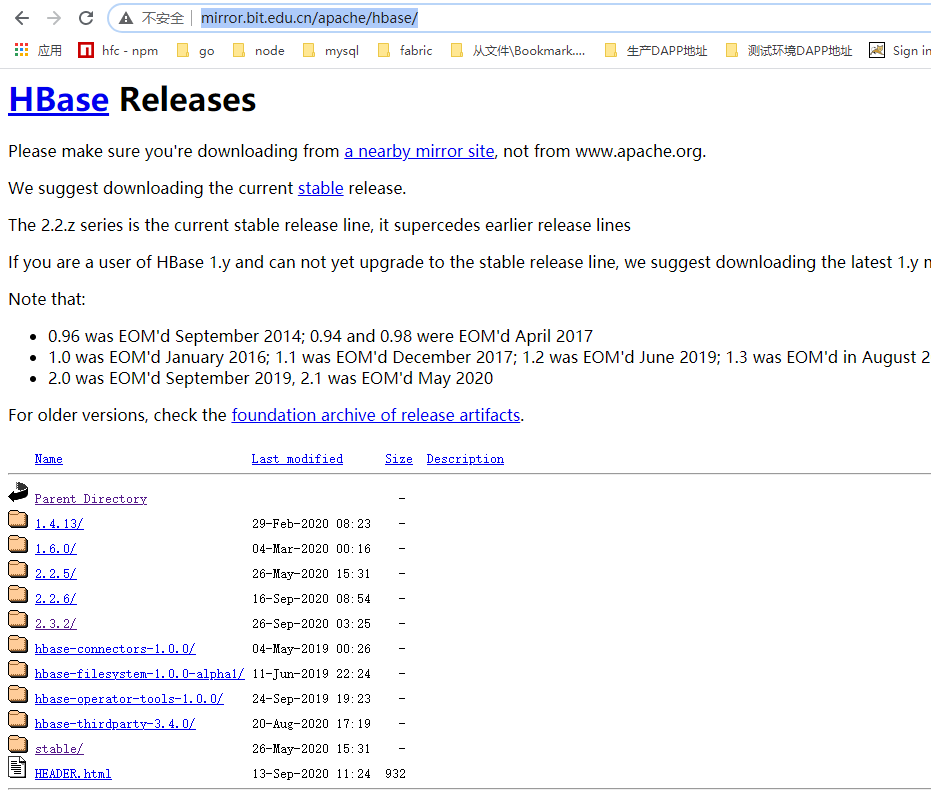Click the date 20-Aug-2020 17:19
This screenshot has height=796, width=931.
coord(311,724)
